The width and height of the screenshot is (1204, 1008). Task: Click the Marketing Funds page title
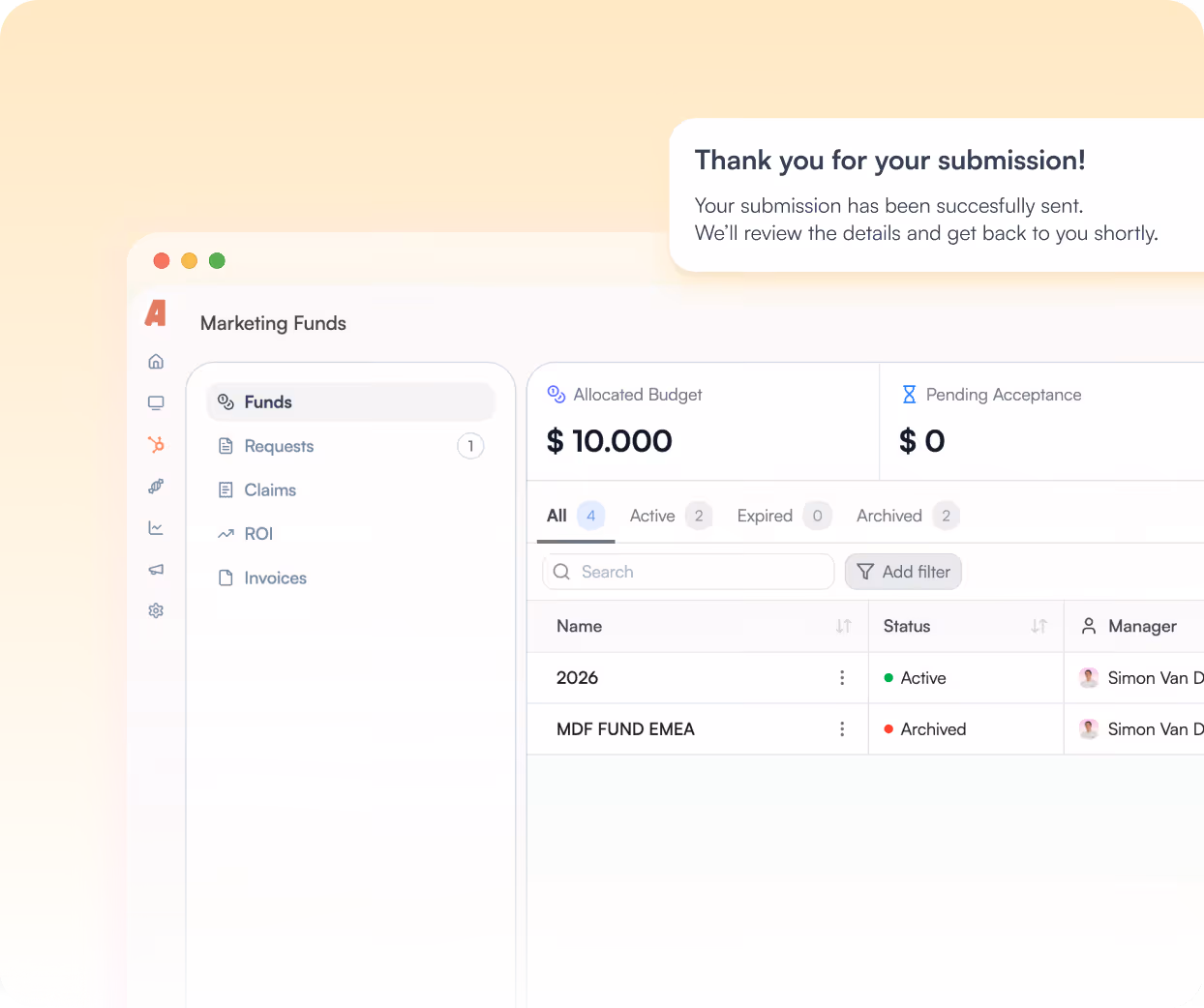point(273,323)
